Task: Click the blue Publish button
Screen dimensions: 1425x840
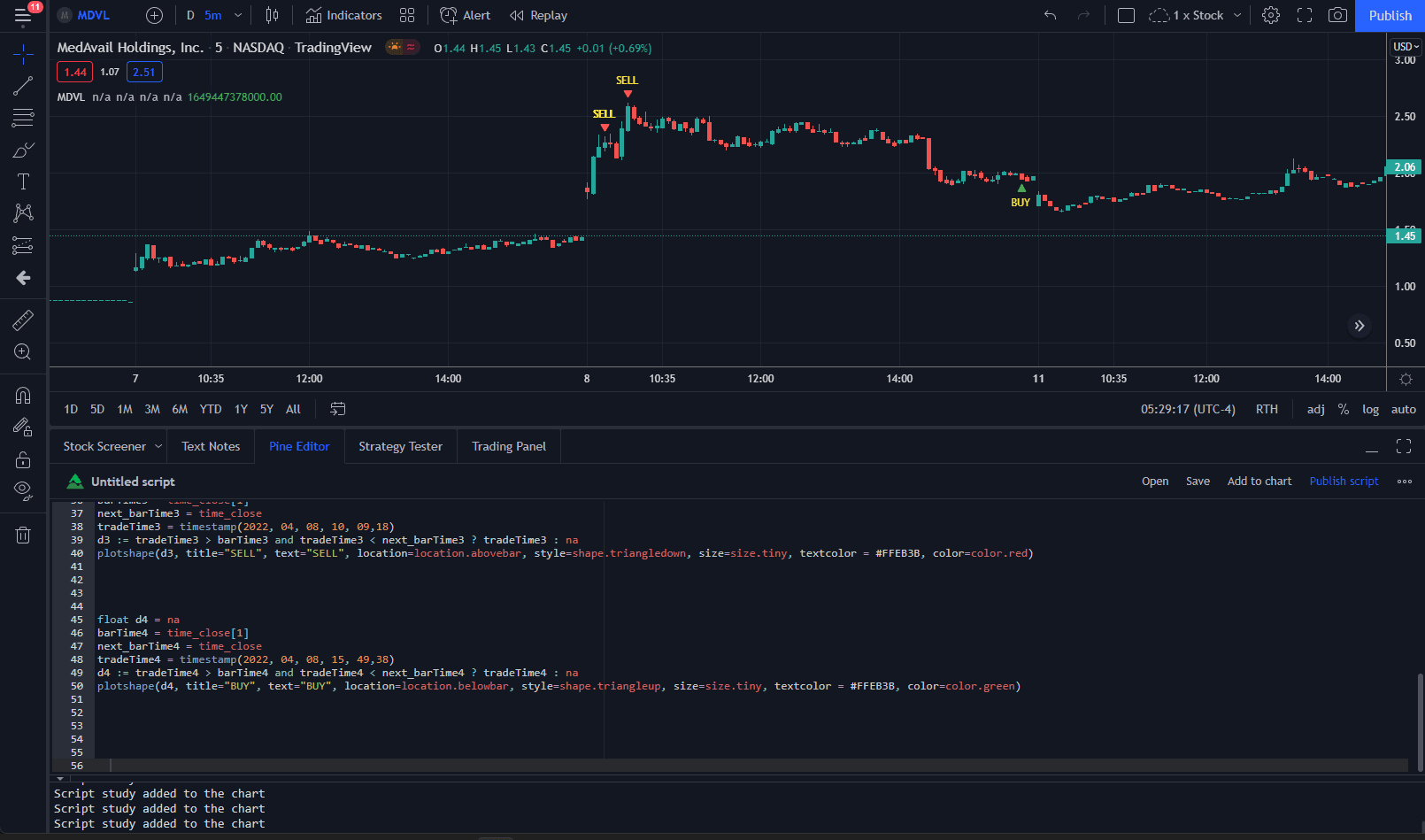Action: (x=1390, y=16)
